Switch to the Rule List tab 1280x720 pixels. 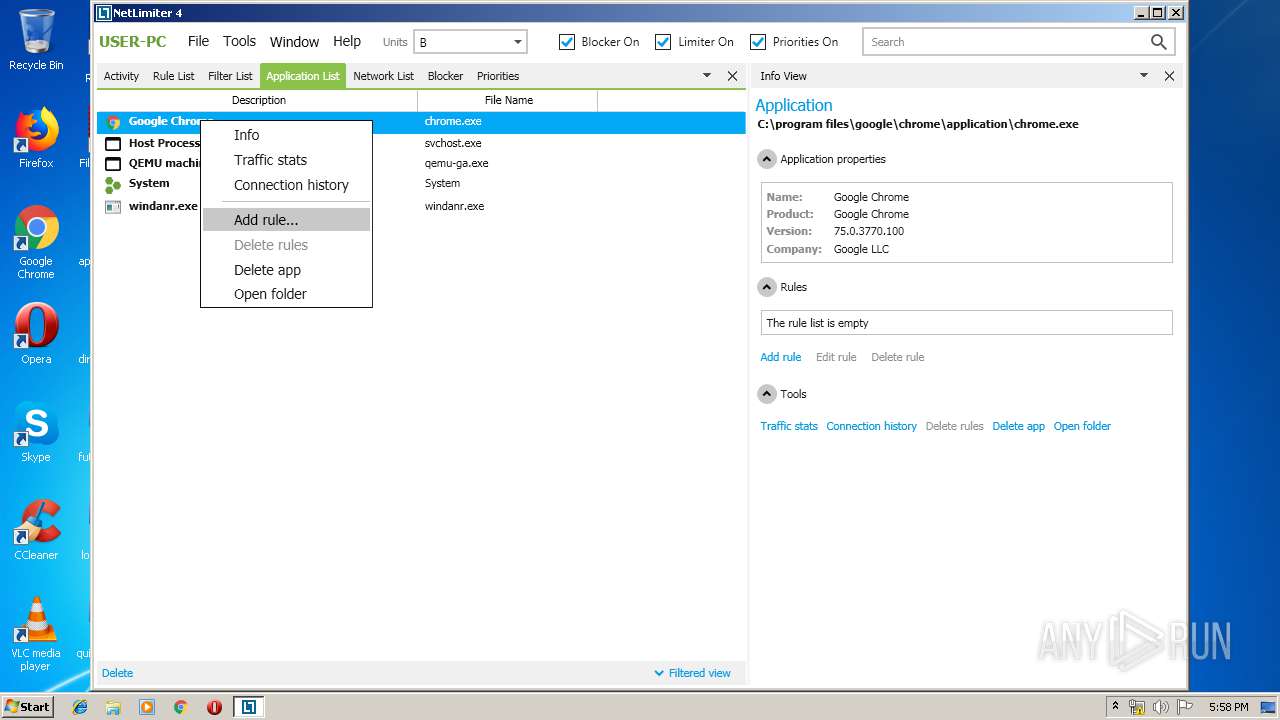click(x=173, y=76)
